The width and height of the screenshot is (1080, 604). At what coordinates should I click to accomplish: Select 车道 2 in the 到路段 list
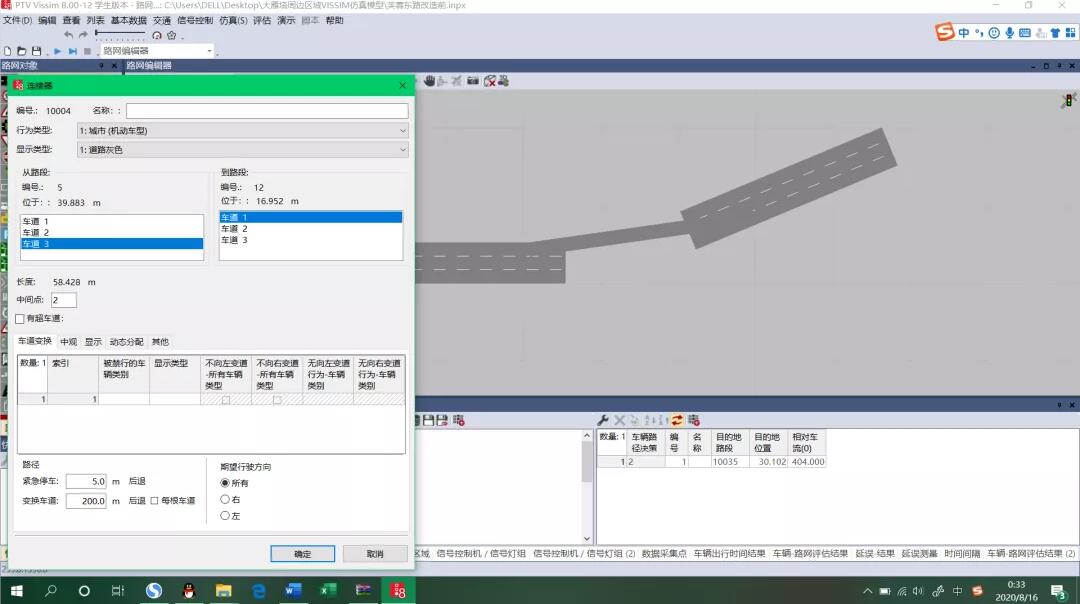tap(311, 229)
